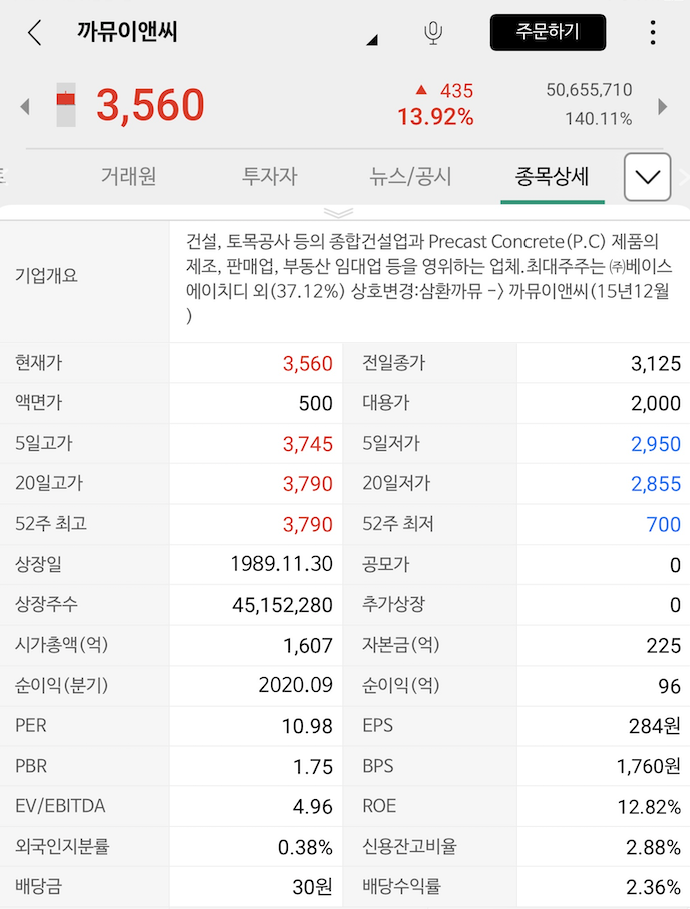Tap the 순이익(억) value 96
This screenshot has width=690, height=909.
pyautogui.click(x=669, y=686)
